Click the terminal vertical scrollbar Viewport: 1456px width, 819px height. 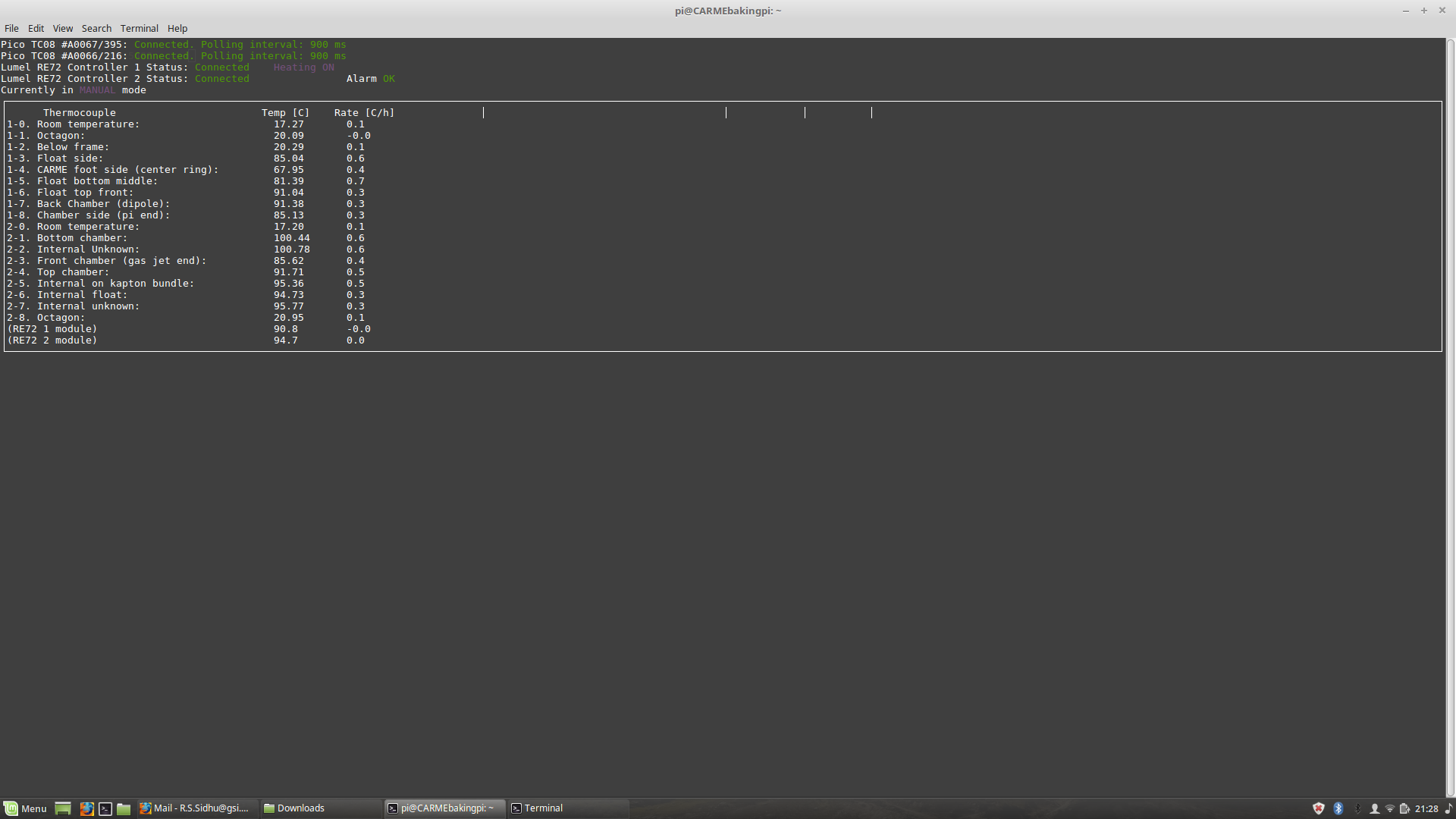coord(1450,417)
